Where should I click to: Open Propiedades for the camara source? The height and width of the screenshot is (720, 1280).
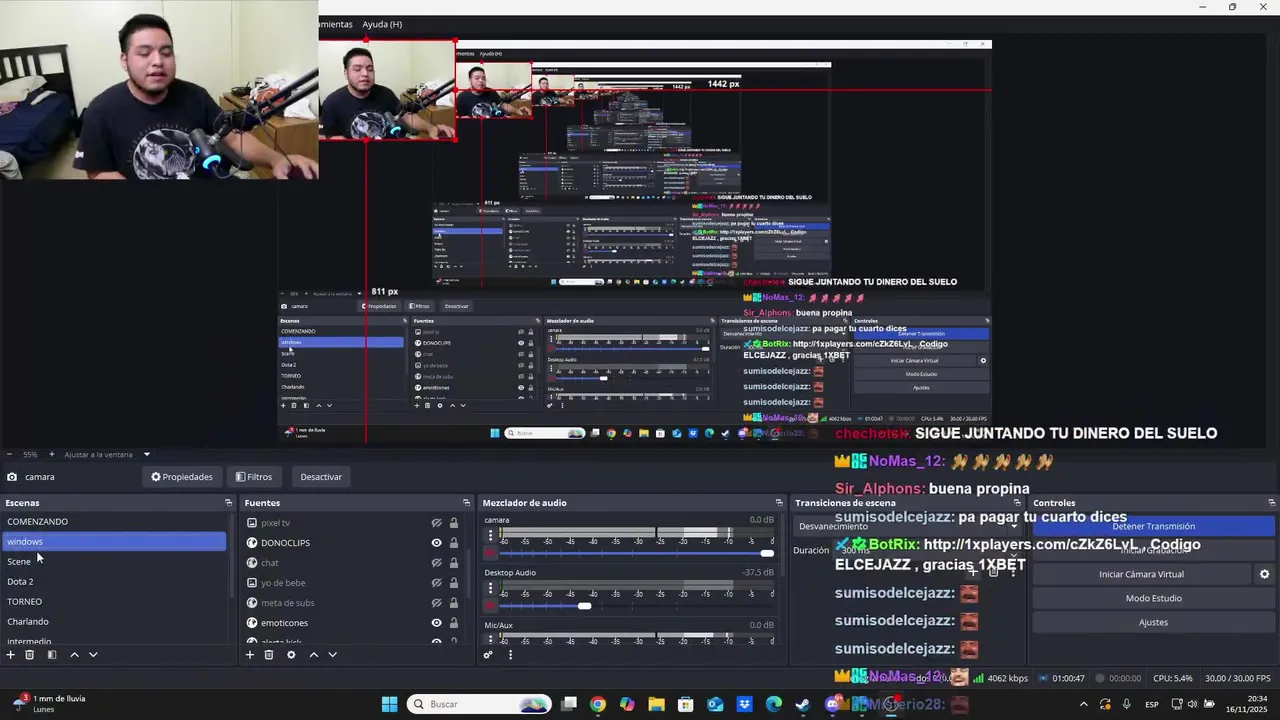(x=182, y=477)
